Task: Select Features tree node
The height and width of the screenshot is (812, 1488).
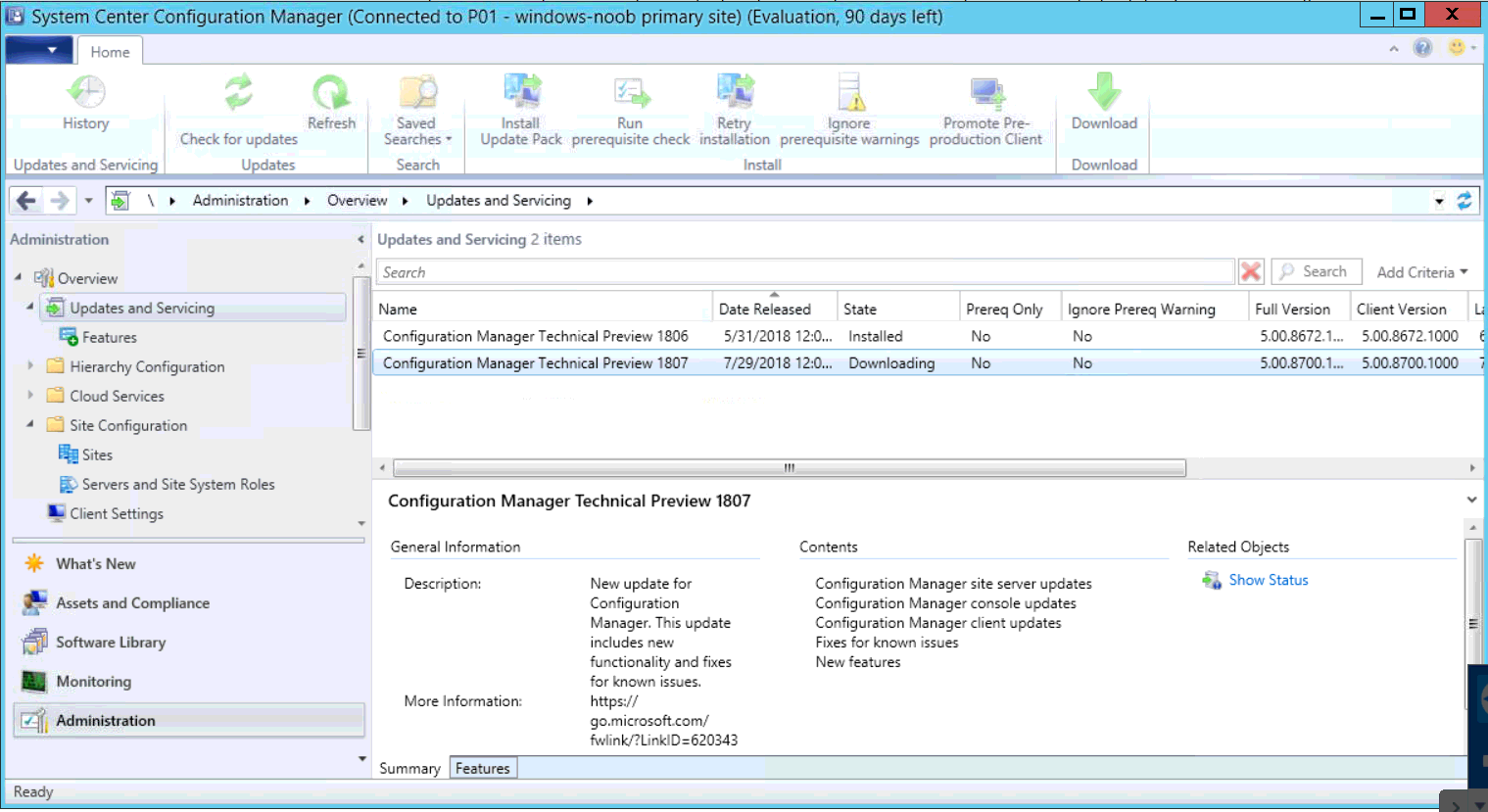Action: coord(109,337)
